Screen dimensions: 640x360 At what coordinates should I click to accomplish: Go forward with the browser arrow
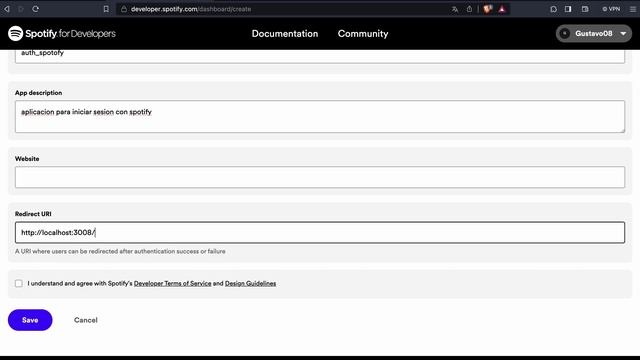point(21,9)
